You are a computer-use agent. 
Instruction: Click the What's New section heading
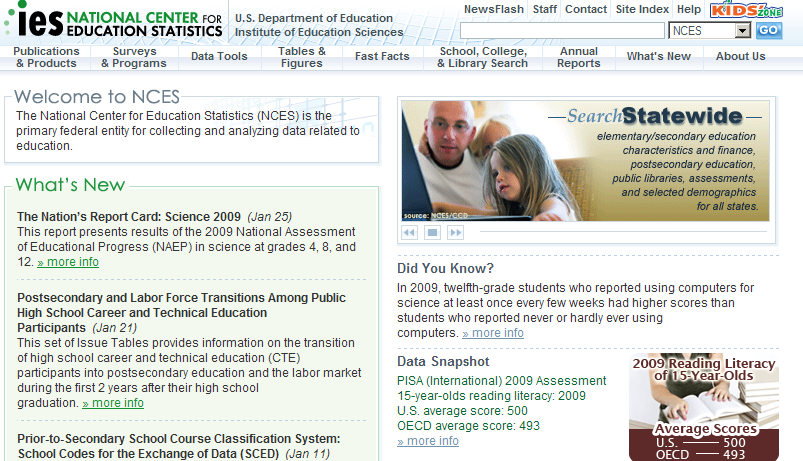(70, 184)
